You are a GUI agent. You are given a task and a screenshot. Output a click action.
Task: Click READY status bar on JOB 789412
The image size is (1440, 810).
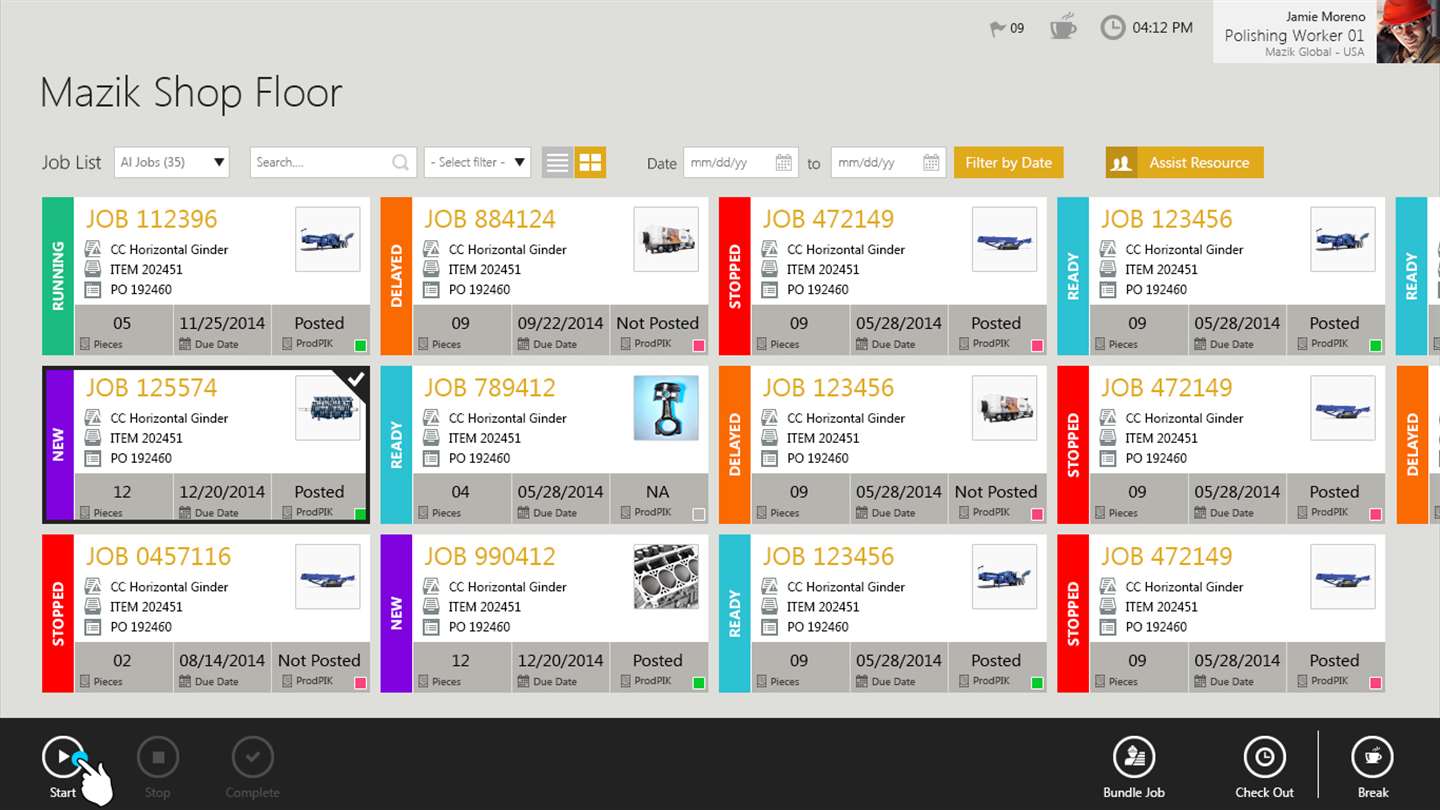coord(396,445)
